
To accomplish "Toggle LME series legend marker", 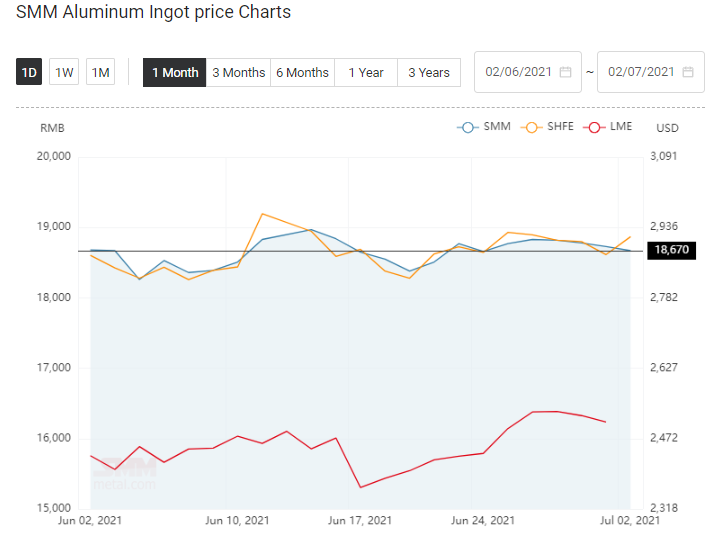I will tap(594, 127).
